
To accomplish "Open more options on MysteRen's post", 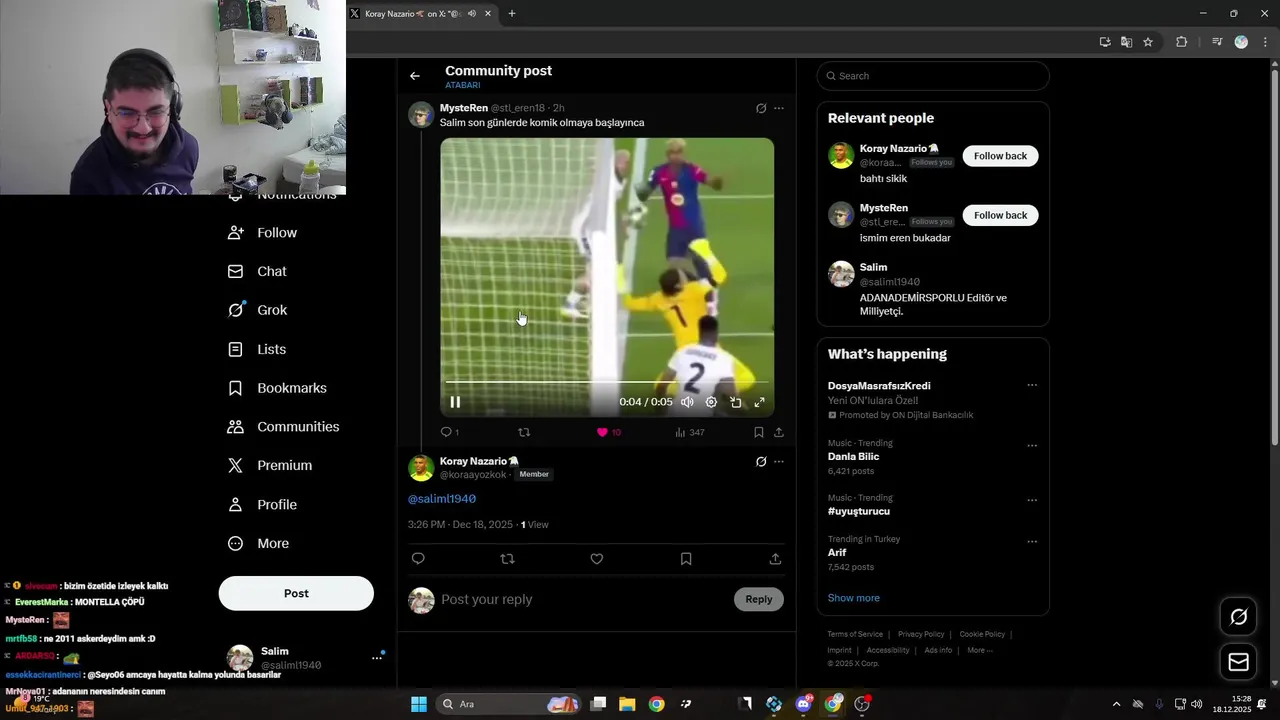I will click(x=779, y=108).
